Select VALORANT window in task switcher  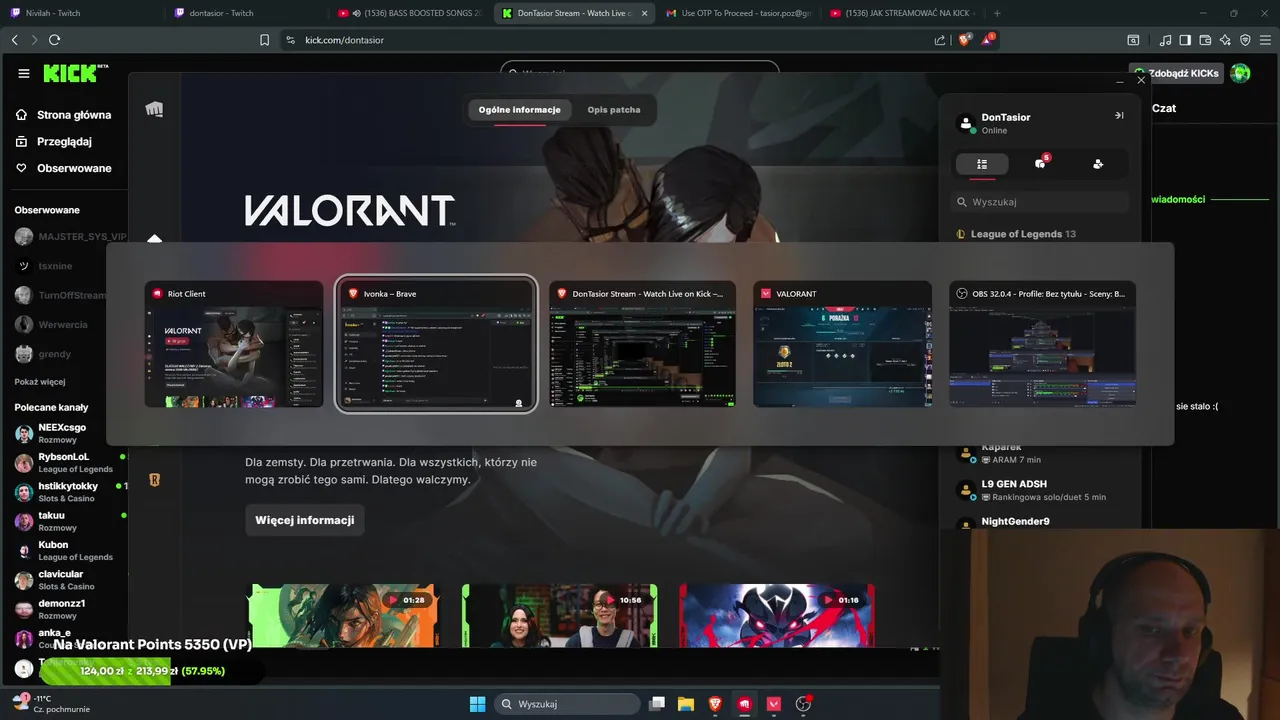point(842,343)
